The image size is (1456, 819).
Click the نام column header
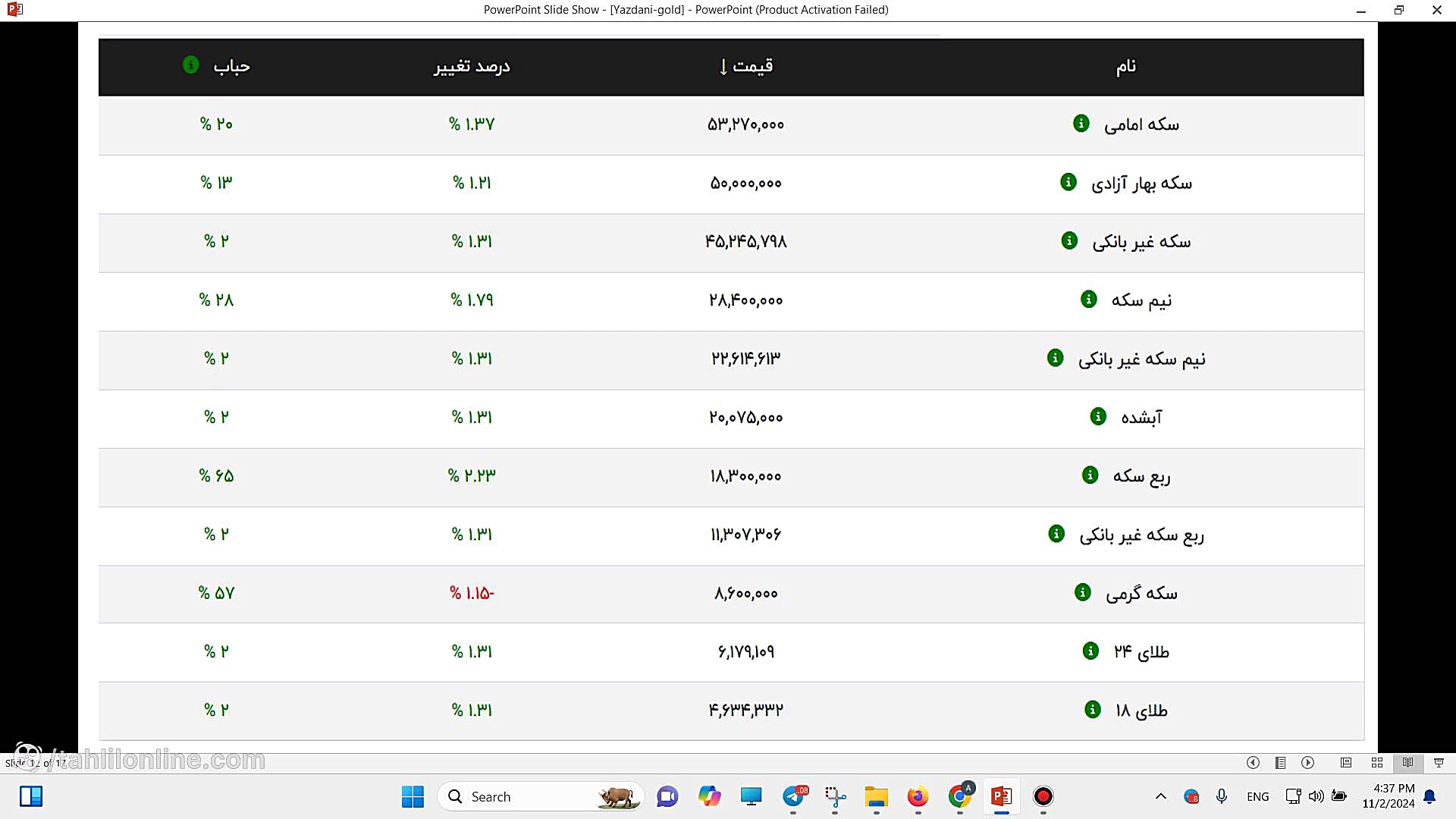click(1125, 66)
